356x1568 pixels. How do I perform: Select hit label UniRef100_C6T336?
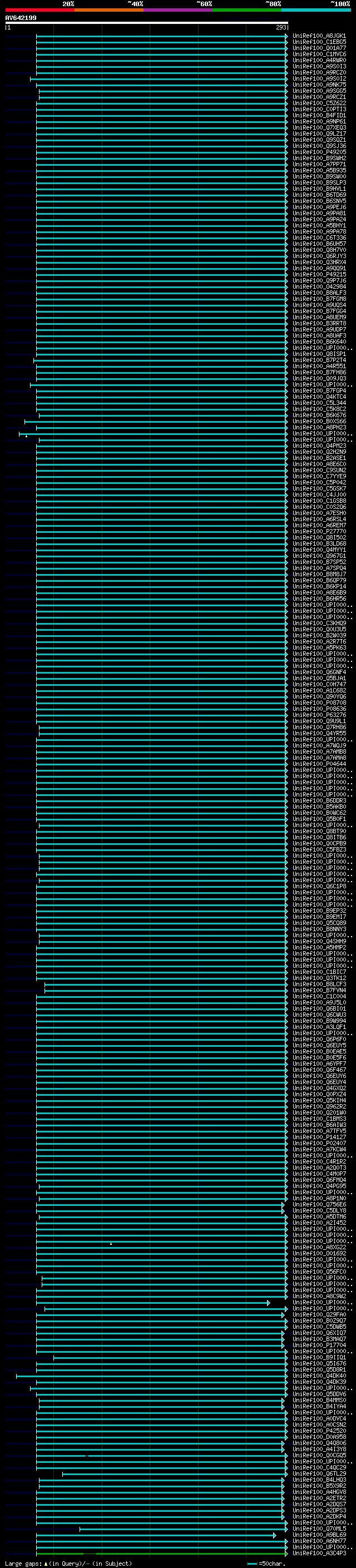point(319,238)
